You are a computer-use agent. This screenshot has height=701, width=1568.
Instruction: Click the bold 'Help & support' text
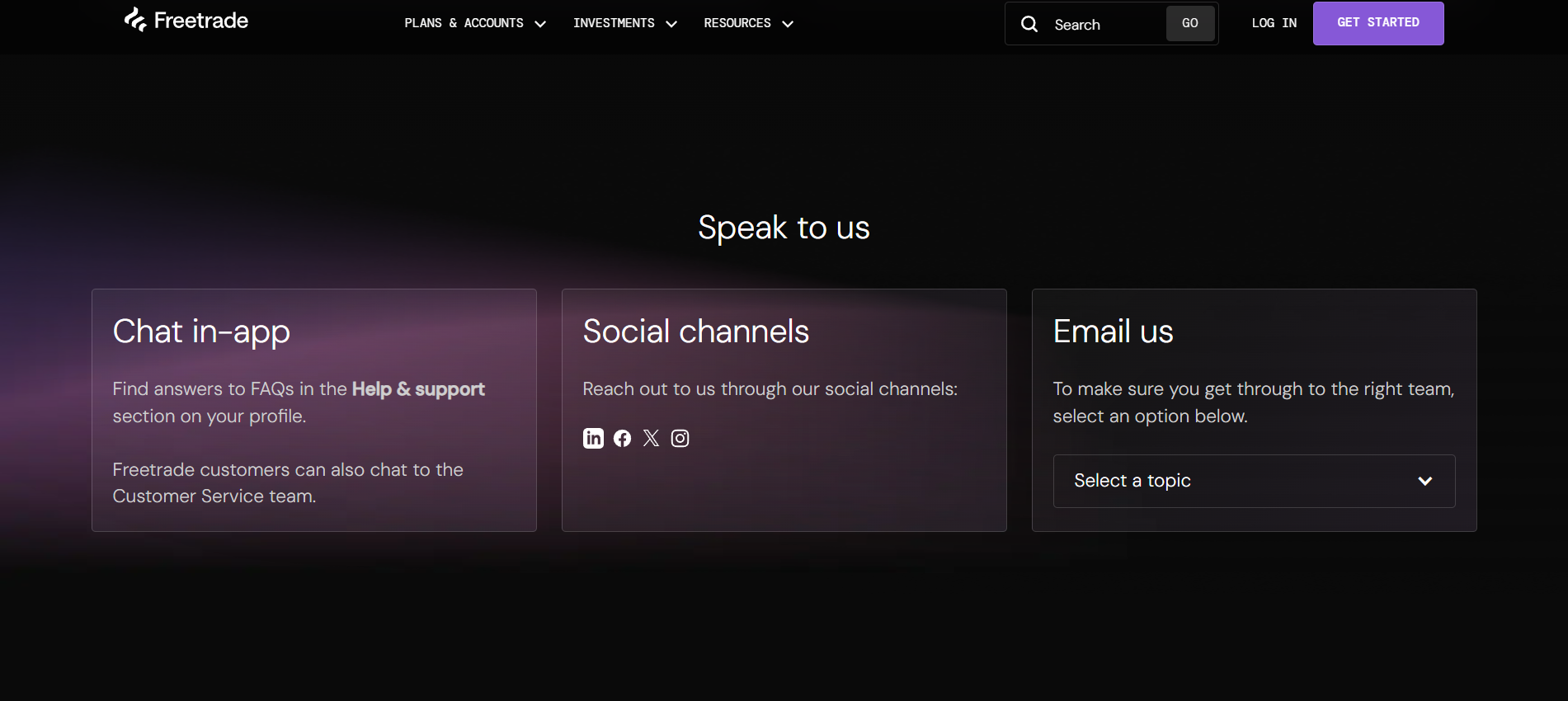[x=418, y=389]
